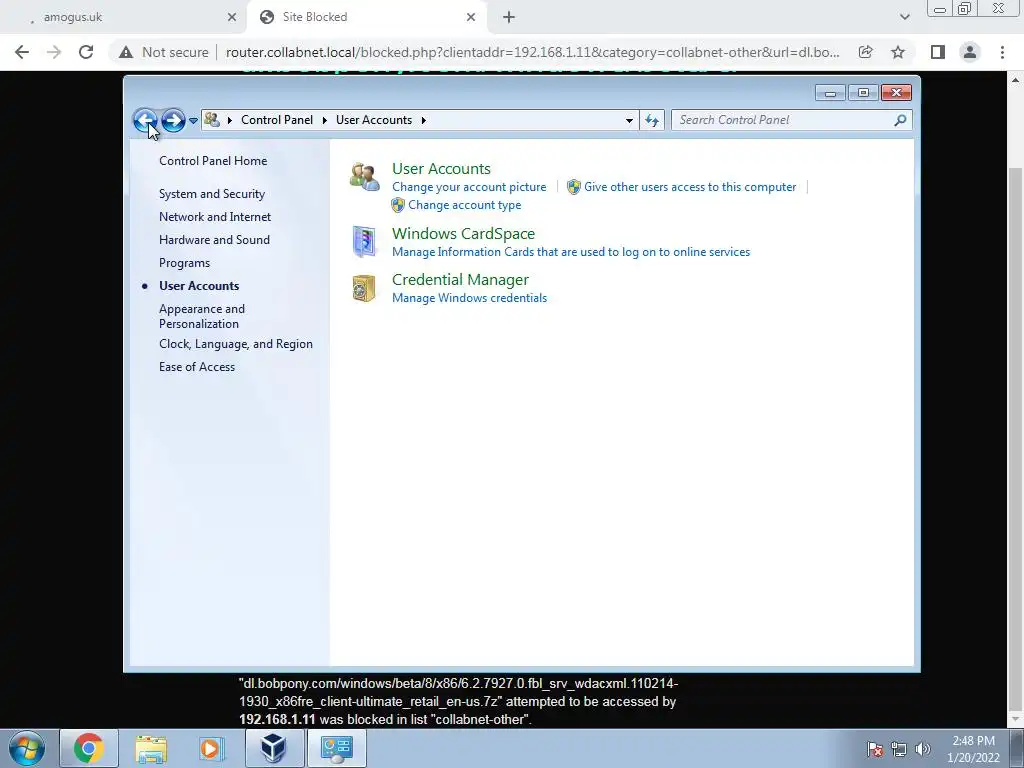Click Manage Windows credentials link
The image size is (1024, 768).
469,298
